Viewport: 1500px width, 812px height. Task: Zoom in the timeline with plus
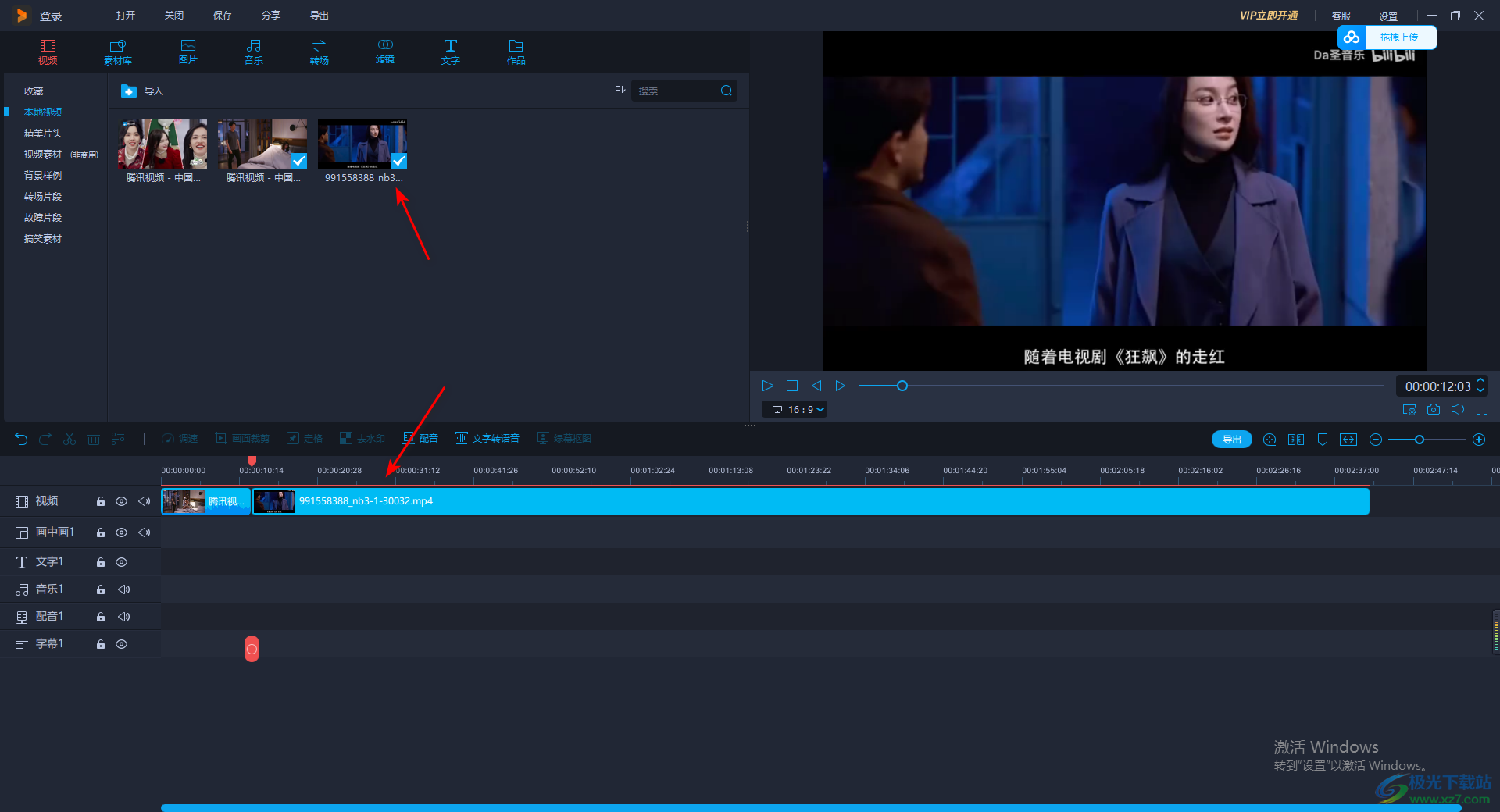pos(1479,440)
